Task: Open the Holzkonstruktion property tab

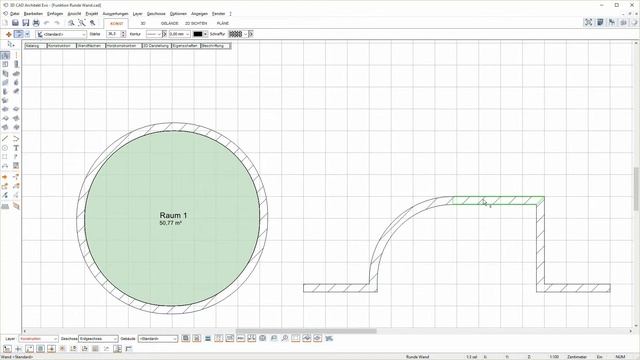Action: coord(124,46)
